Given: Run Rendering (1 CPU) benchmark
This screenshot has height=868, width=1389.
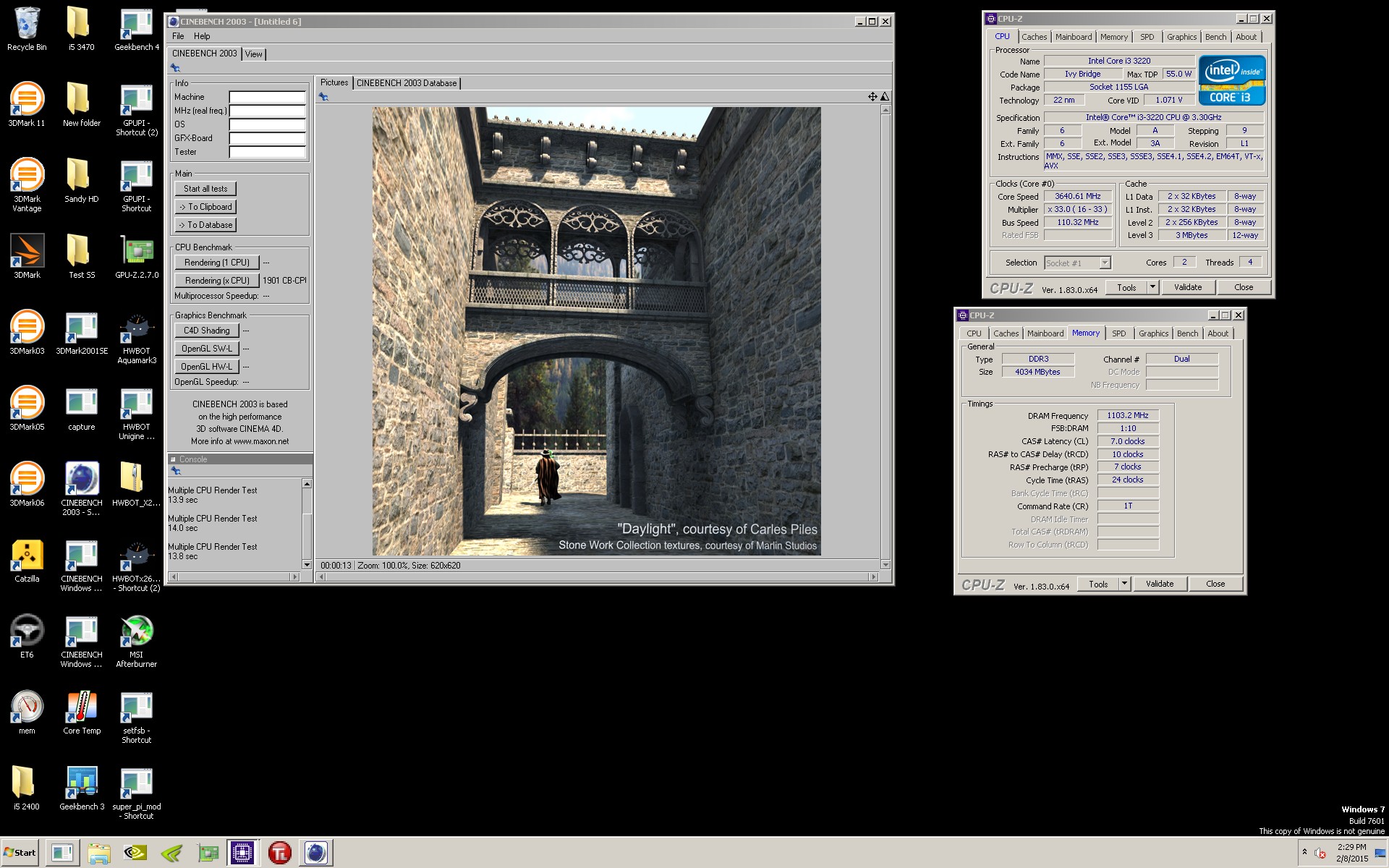Looking at the screenshot, I should click(216, 263).
